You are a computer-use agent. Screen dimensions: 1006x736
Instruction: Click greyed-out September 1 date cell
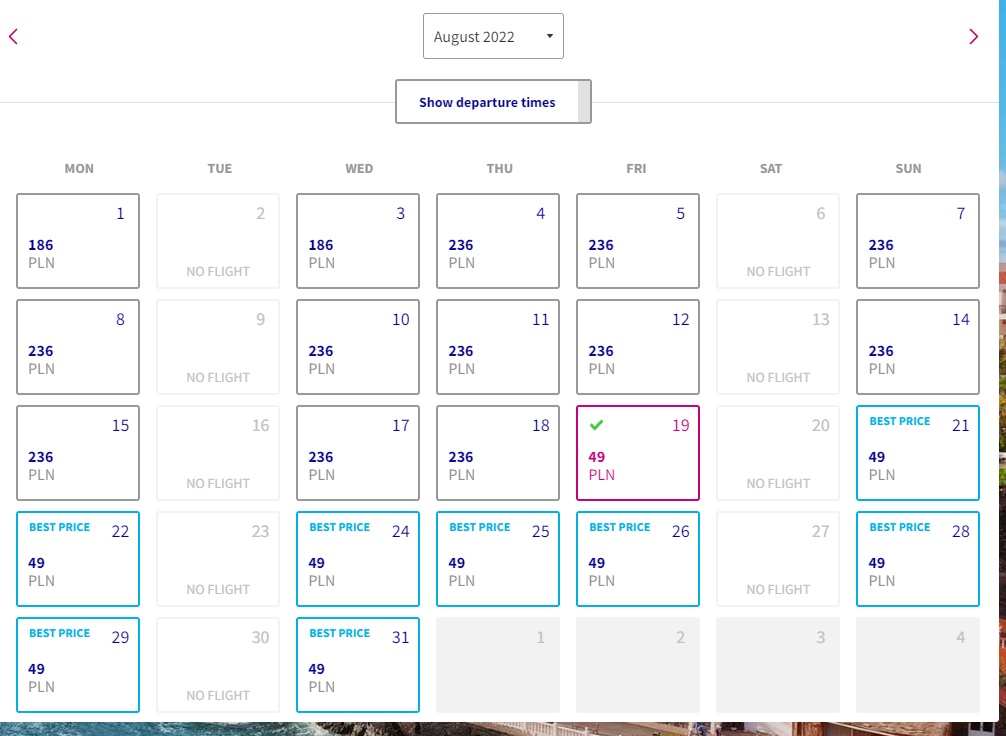pos(498,664)
